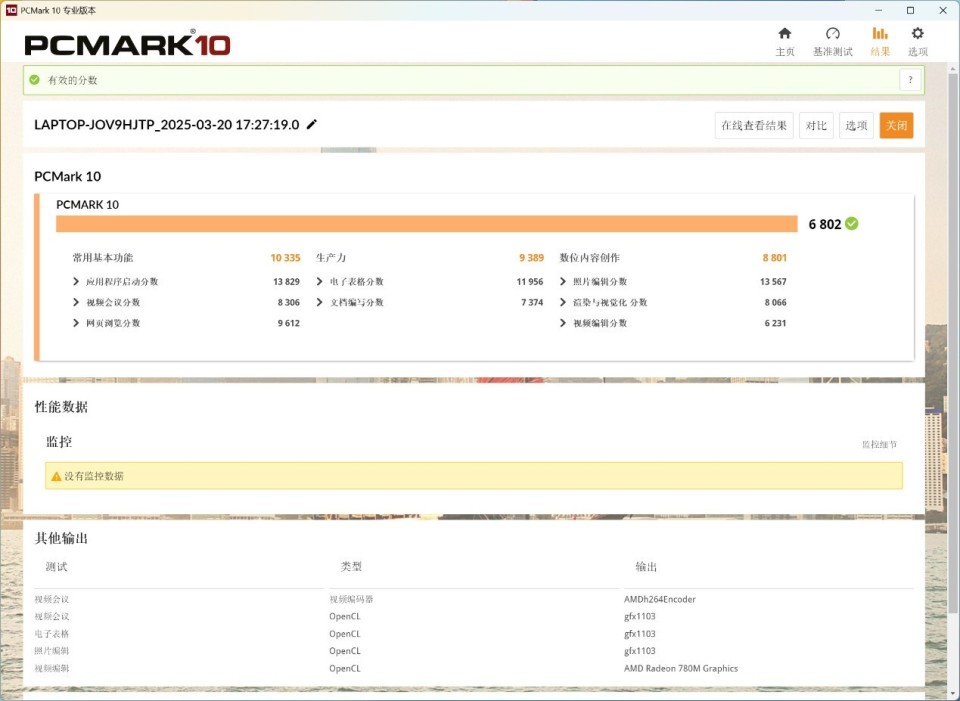Expand the 视频会议分数 row
The width and height of the screenshot is (960, 701).
(76, 302)
